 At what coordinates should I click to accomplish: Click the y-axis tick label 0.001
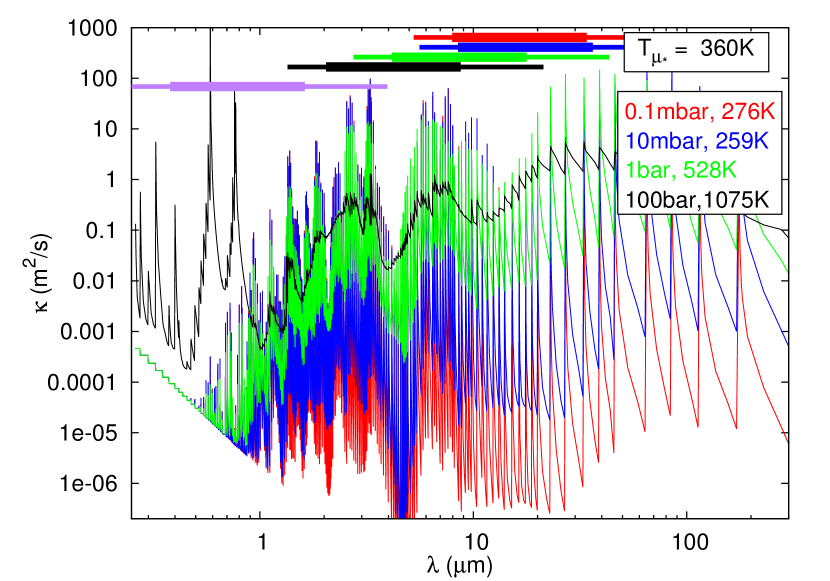[x=88, y=332]
